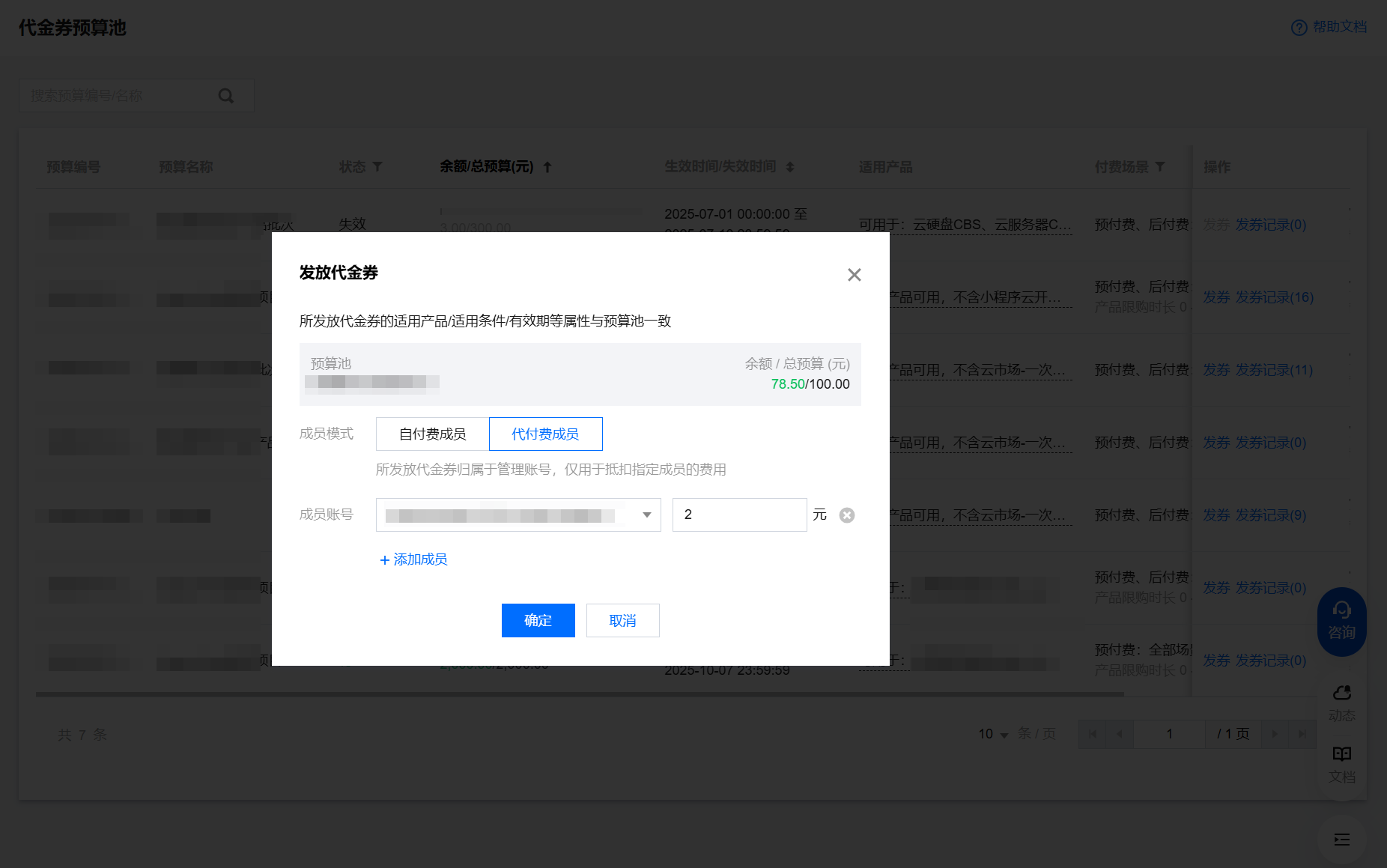Click the voucher amount input field
The height and width of the screenshot is (868, 1387).
tap(739, 515)
